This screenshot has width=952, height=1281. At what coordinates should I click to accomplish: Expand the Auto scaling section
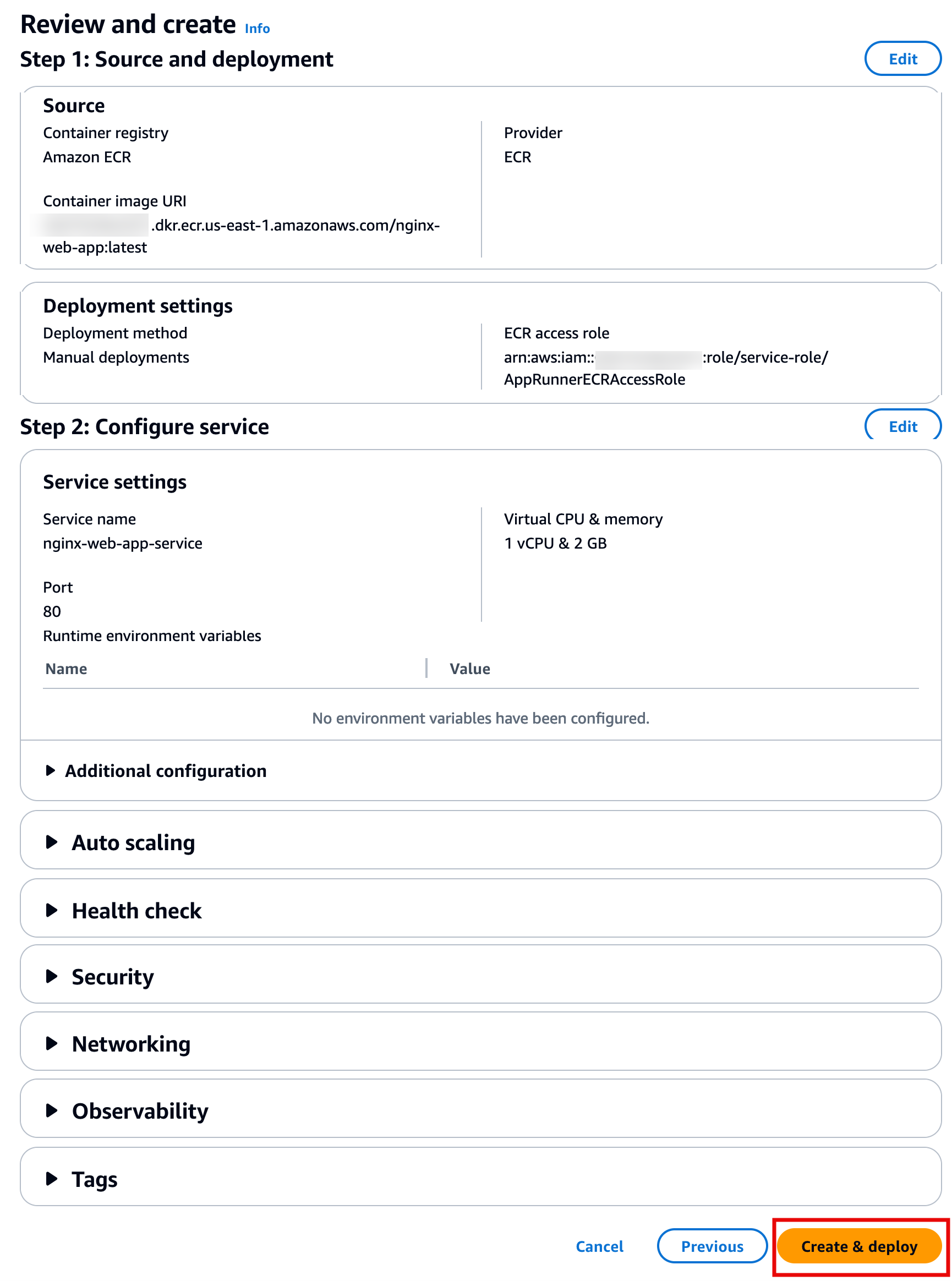coord(132,842)
